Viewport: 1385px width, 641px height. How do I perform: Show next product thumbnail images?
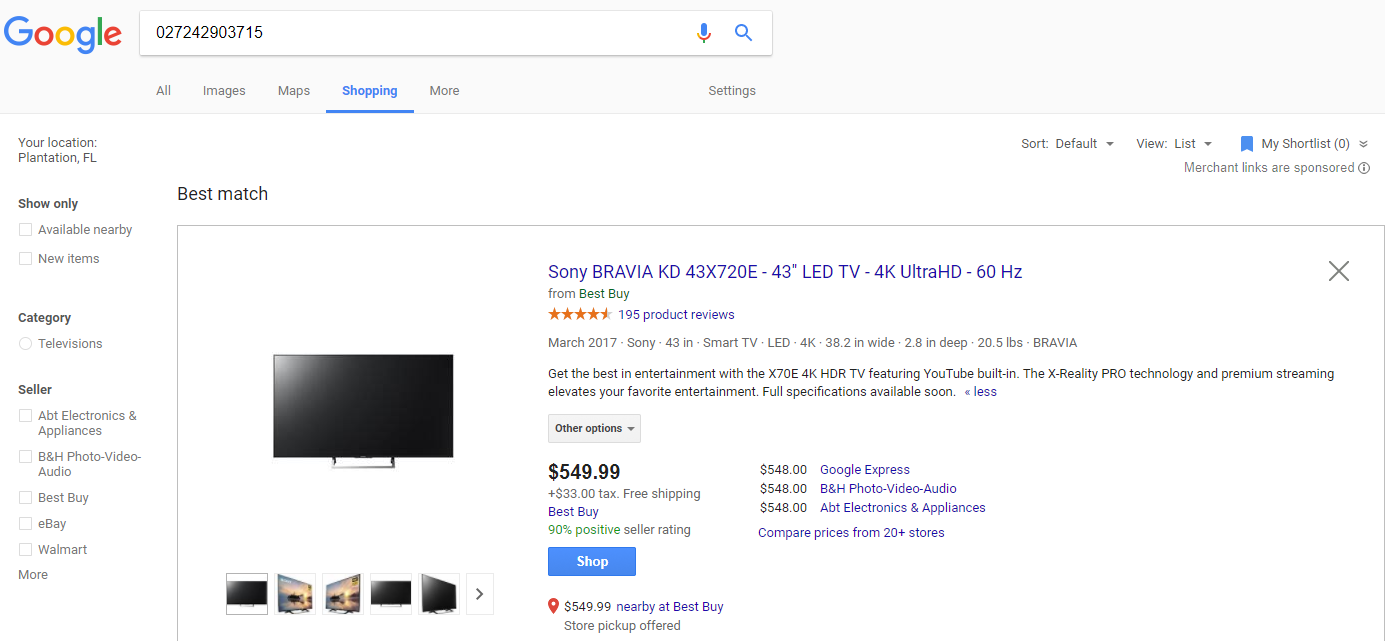tap(479, 594)
